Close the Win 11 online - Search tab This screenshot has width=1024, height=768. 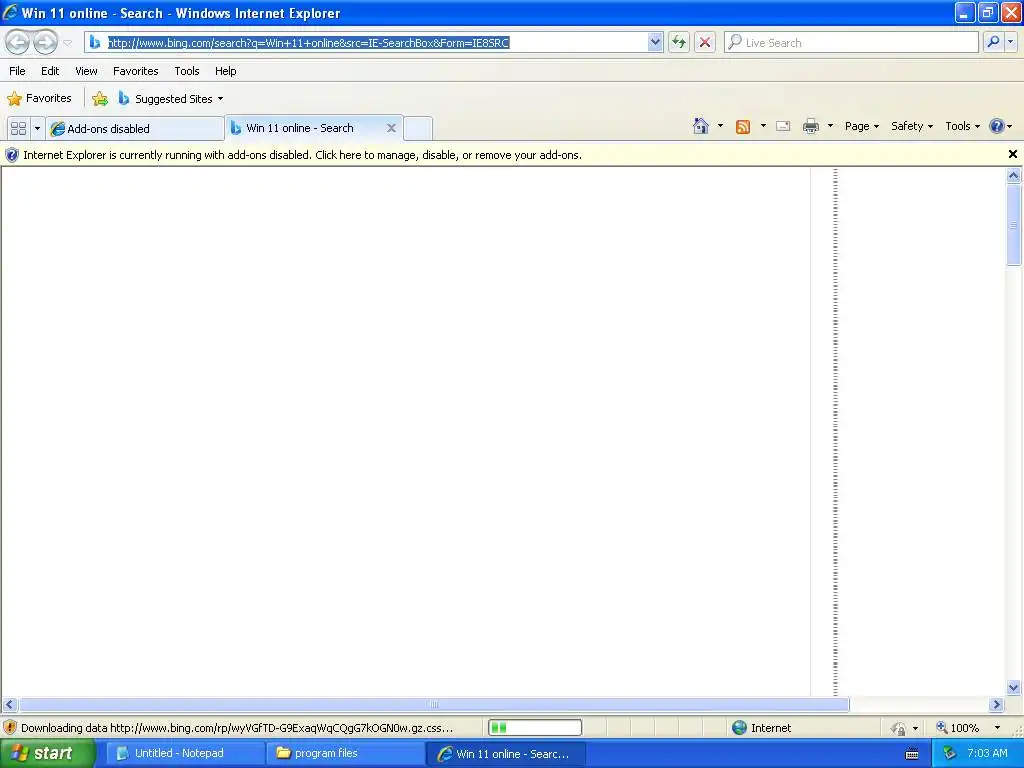coord(391,128)
